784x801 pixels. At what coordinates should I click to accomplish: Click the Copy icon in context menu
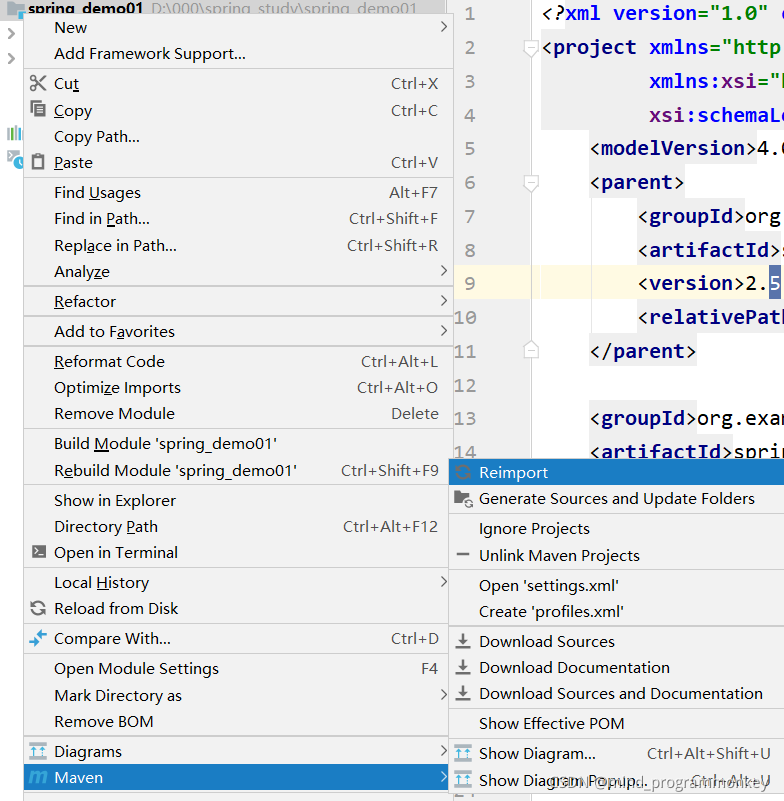(x=38, y=109)
